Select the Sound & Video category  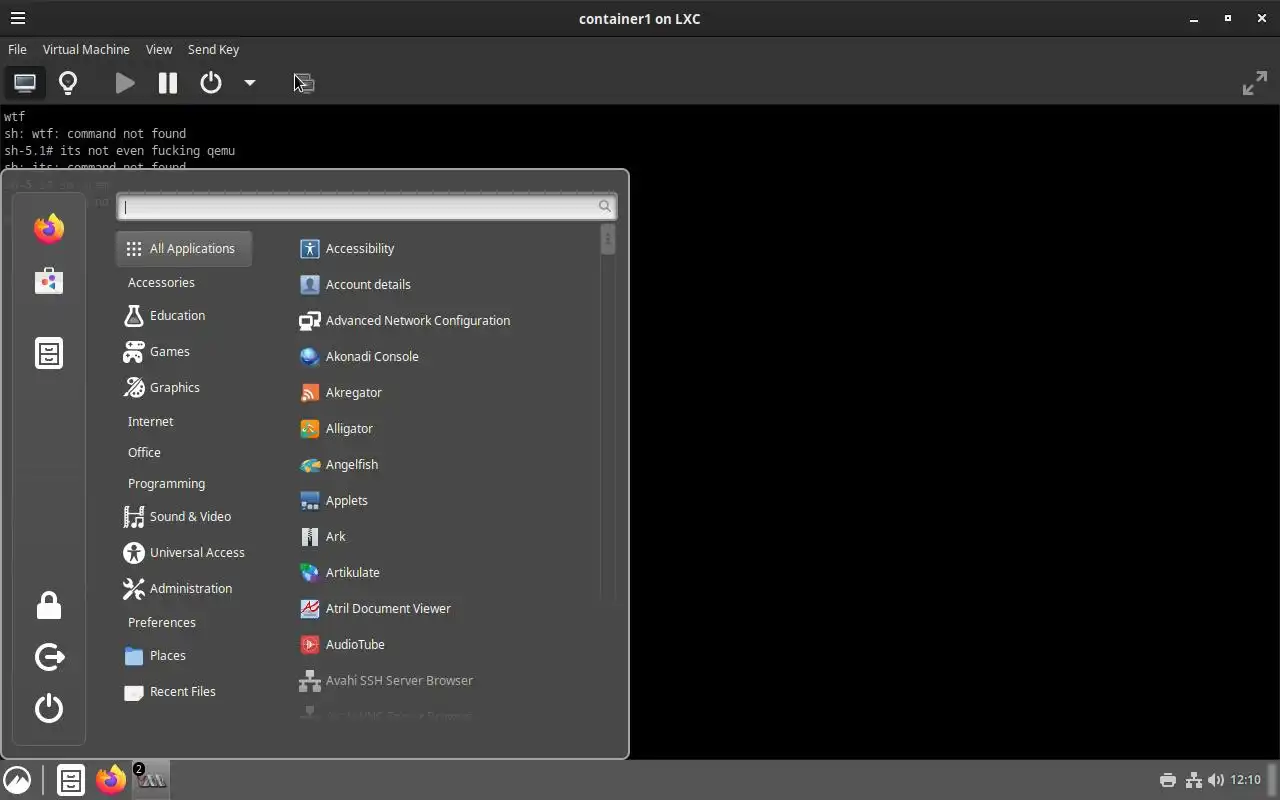click(178, 516)
